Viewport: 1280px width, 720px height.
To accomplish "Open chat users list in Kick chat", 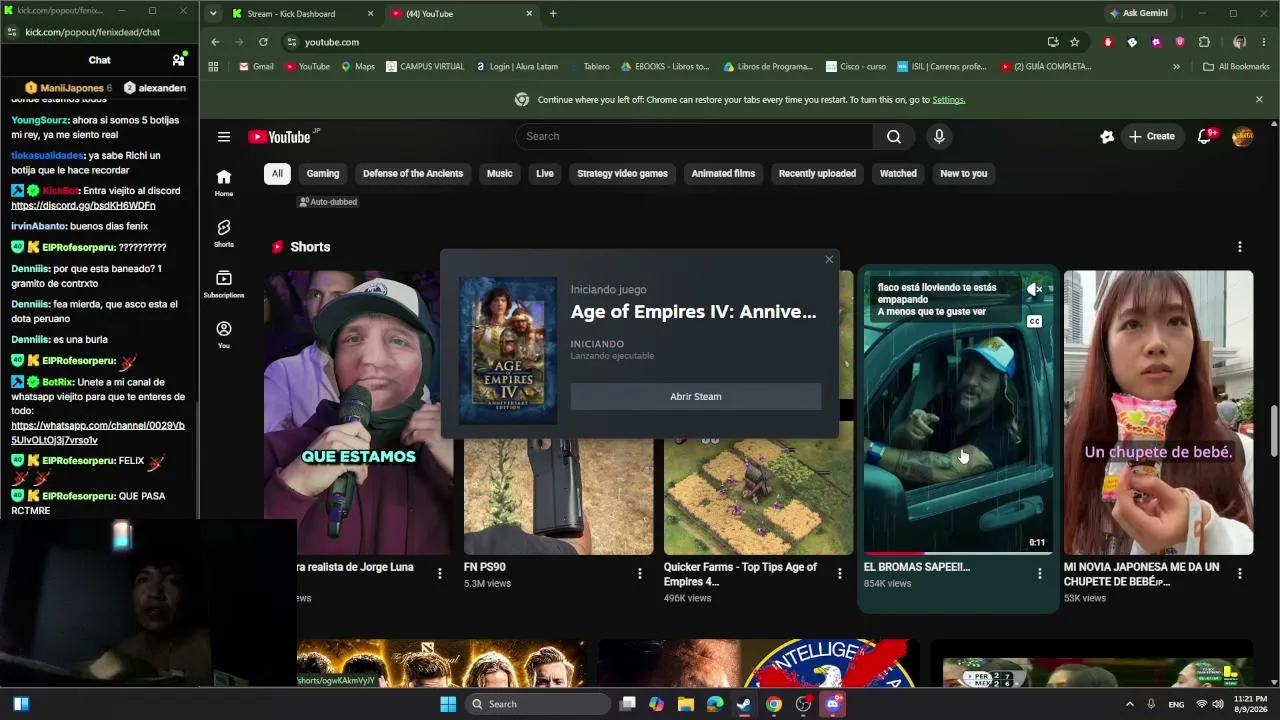I will 178,60.
